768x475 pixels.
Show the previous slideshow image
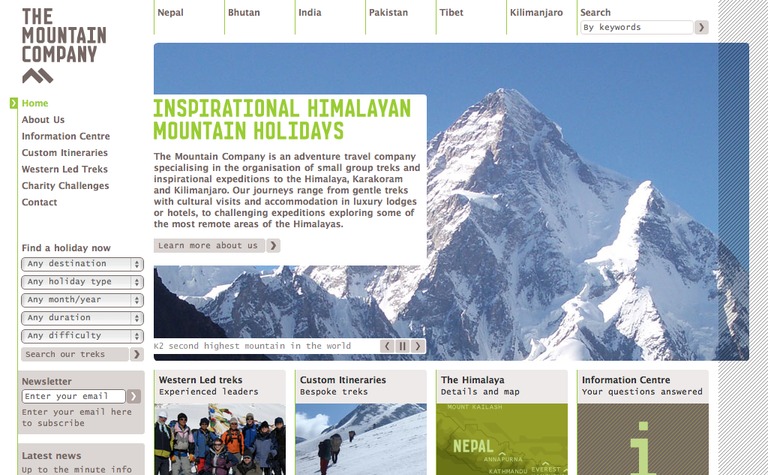point(387,346)
